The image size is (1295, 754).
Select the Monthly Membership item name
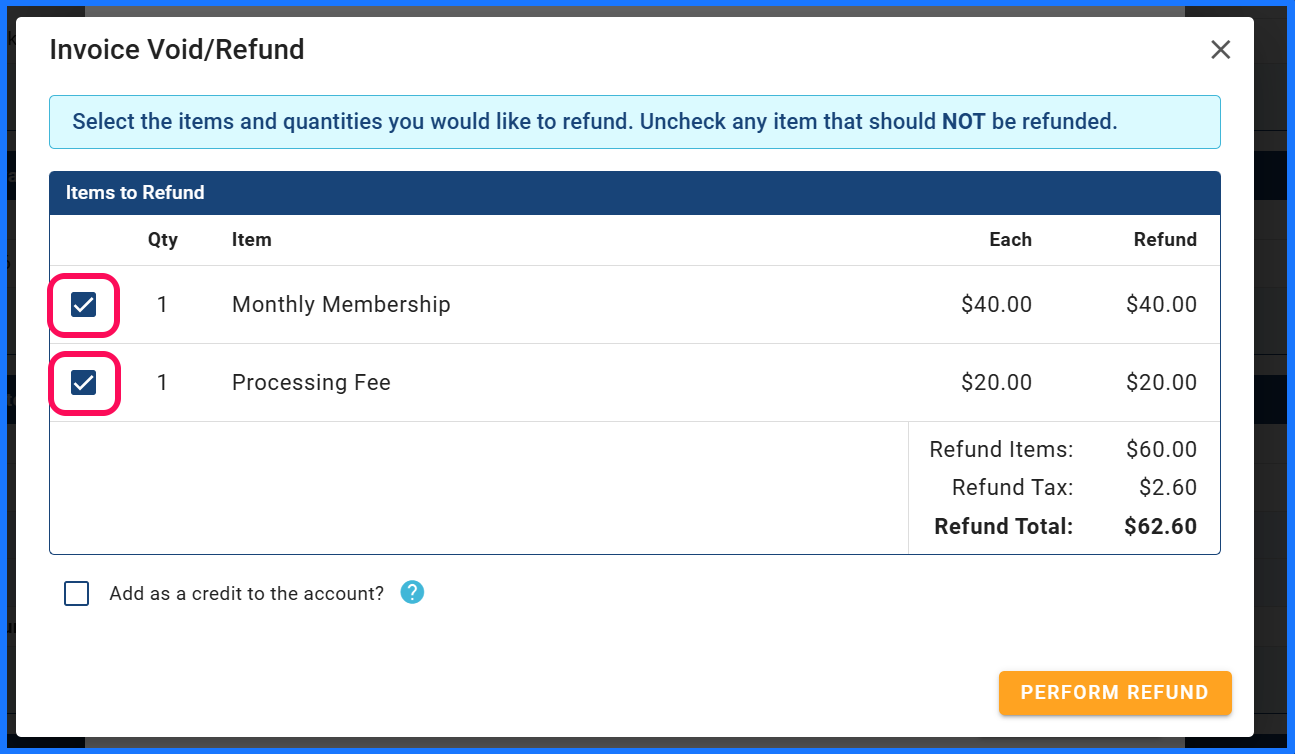click(x=341, y=304)
